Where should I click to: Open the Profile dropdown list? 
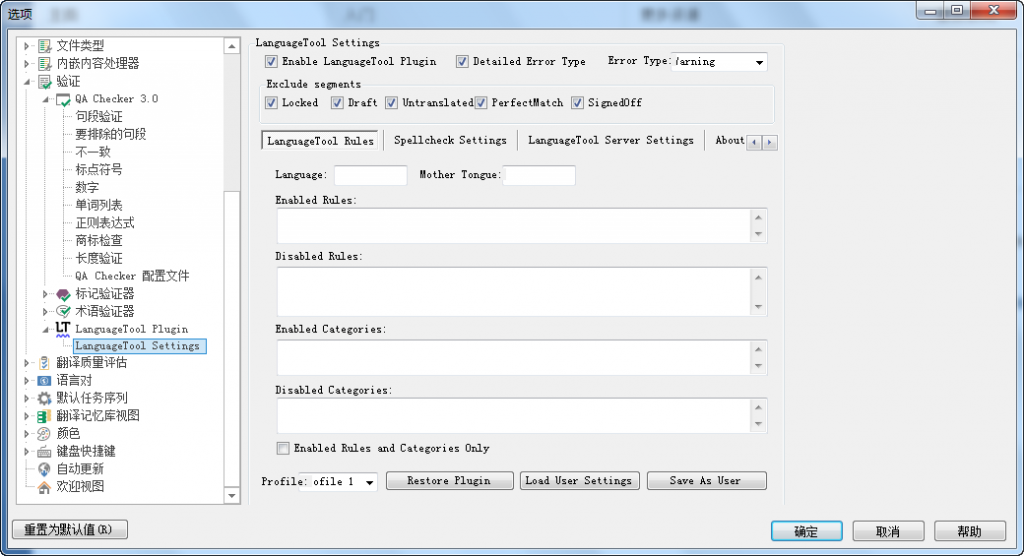pyautogui.click(x=369, y=482)
